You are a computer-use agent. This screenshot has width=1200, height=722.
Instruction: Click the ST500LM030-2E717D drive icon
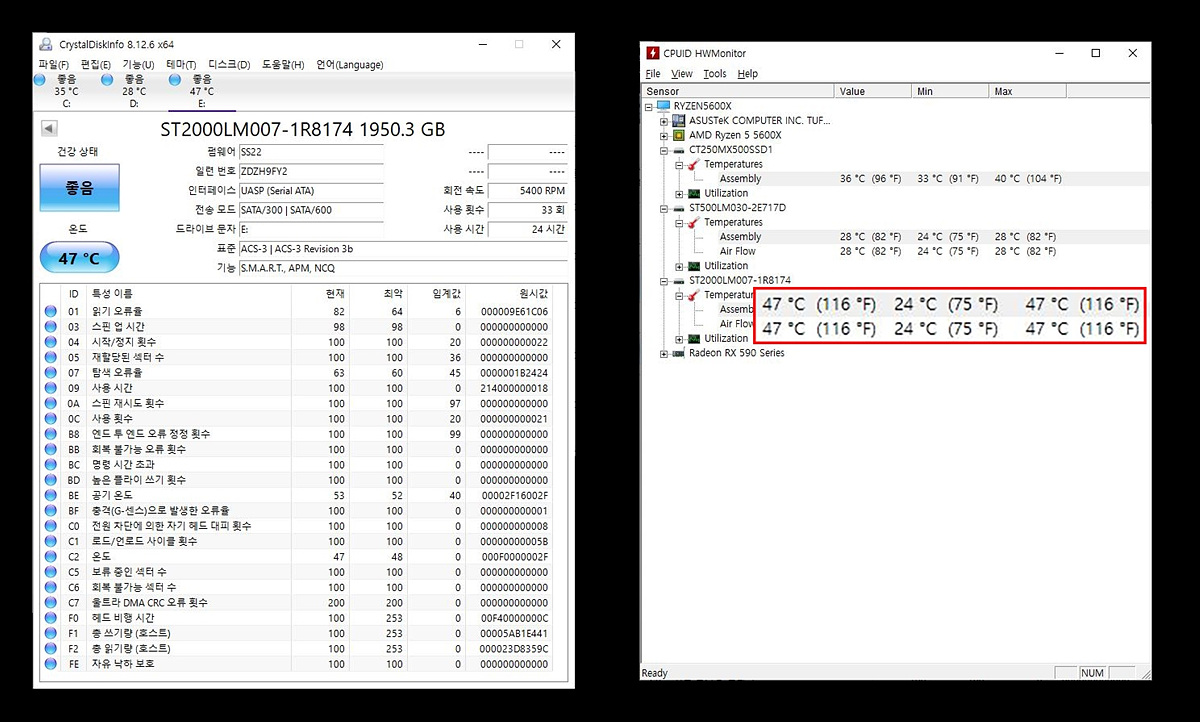678,208
